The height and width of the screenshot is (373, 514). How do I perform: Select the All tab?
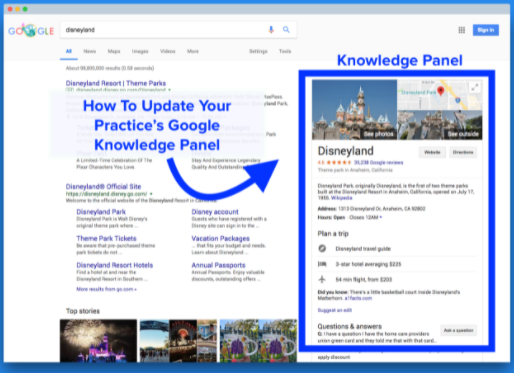[69, 51]
